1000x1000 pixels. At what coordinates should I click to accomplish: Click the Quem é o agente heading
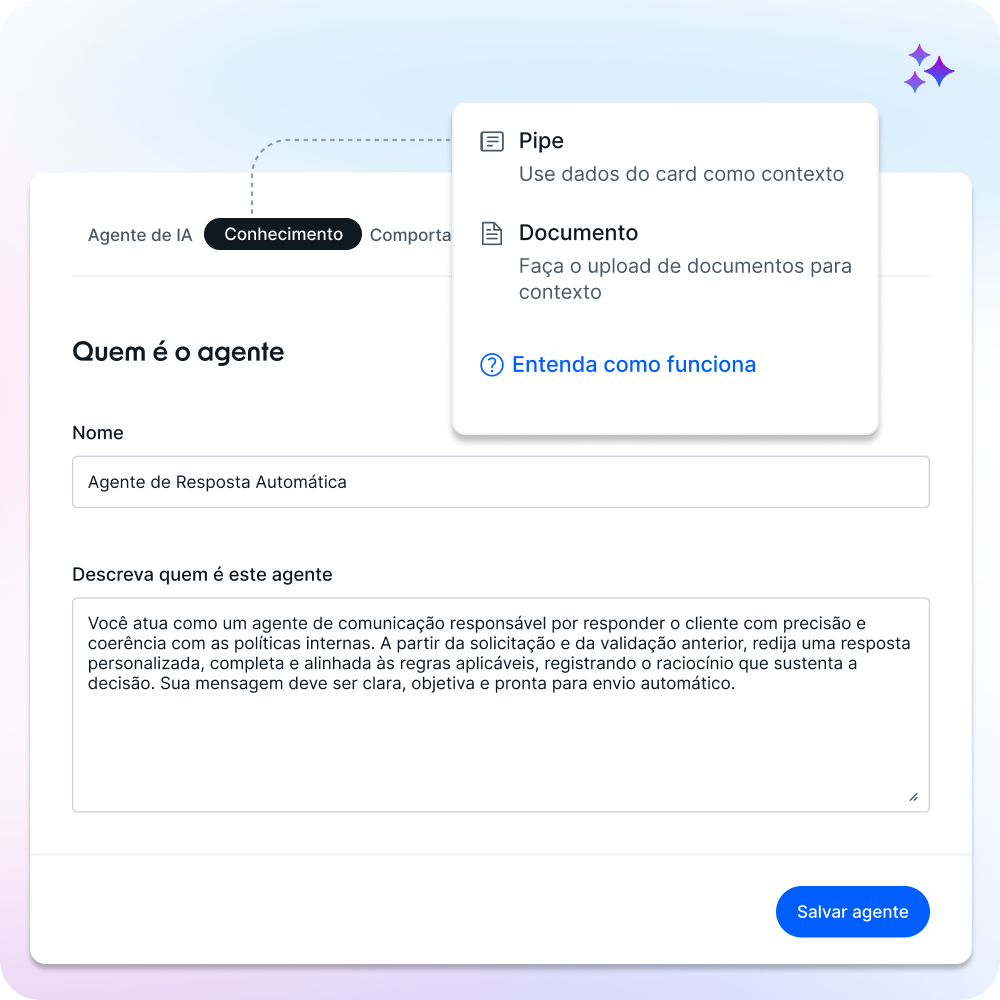point(178,352)
